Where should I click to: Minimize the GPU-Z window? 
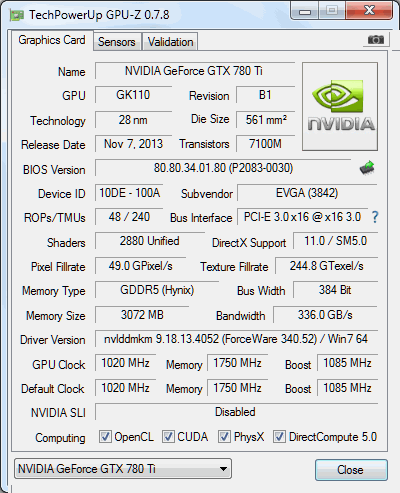(x=305, y=11)
